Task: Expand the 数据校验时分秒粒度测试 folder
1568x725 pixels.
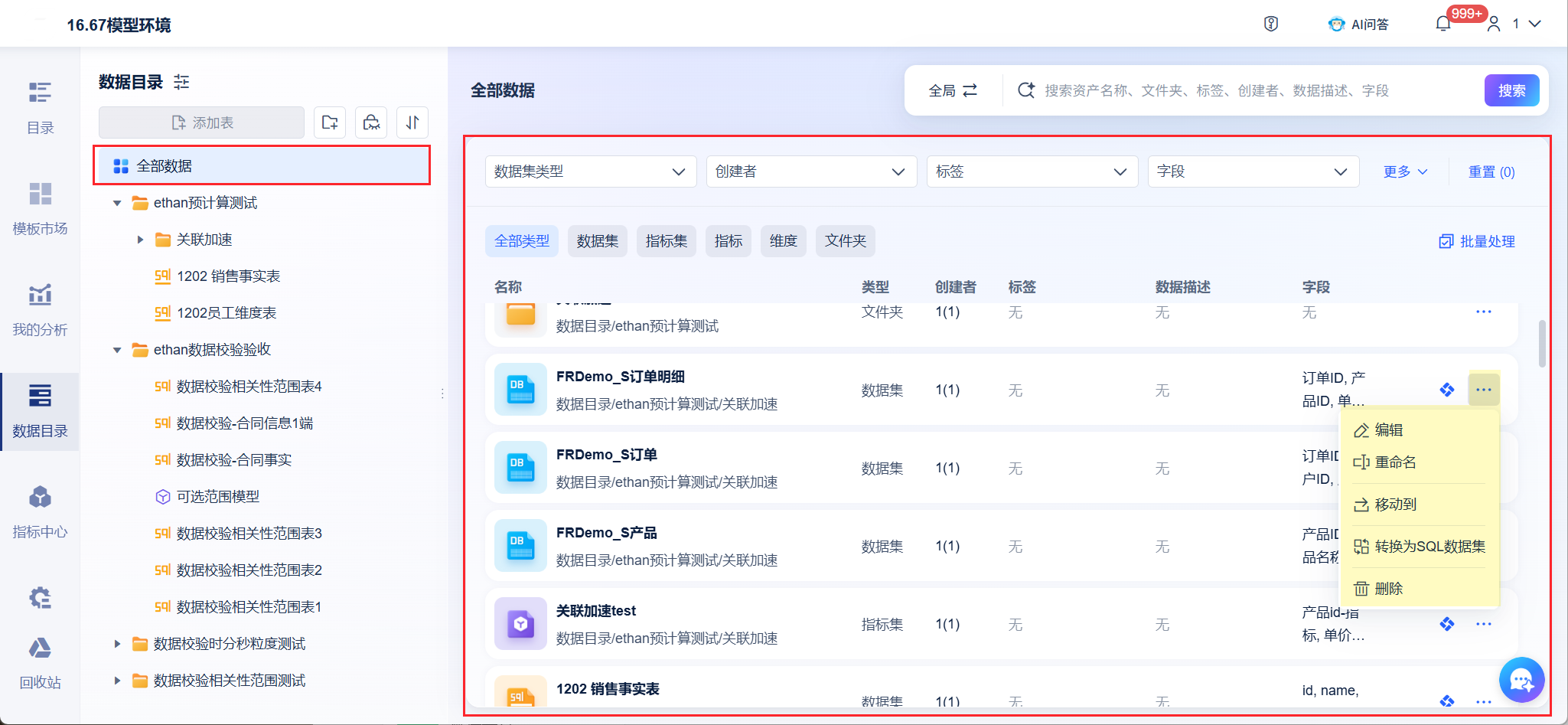Action: click(117, 644)
